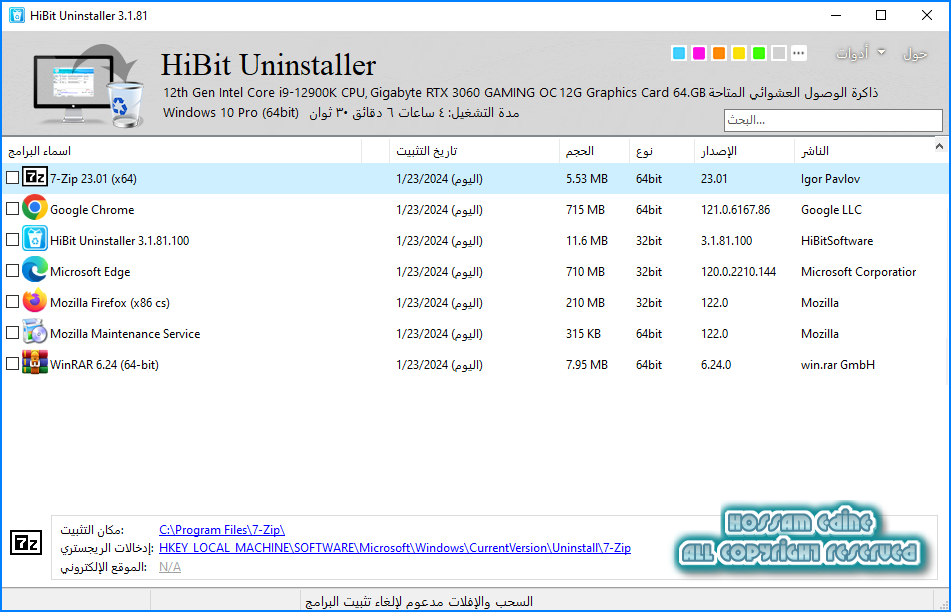Click the WinRAR books icon in the list
The height and width of the screenshot is (612, 951).
(35, 363)
